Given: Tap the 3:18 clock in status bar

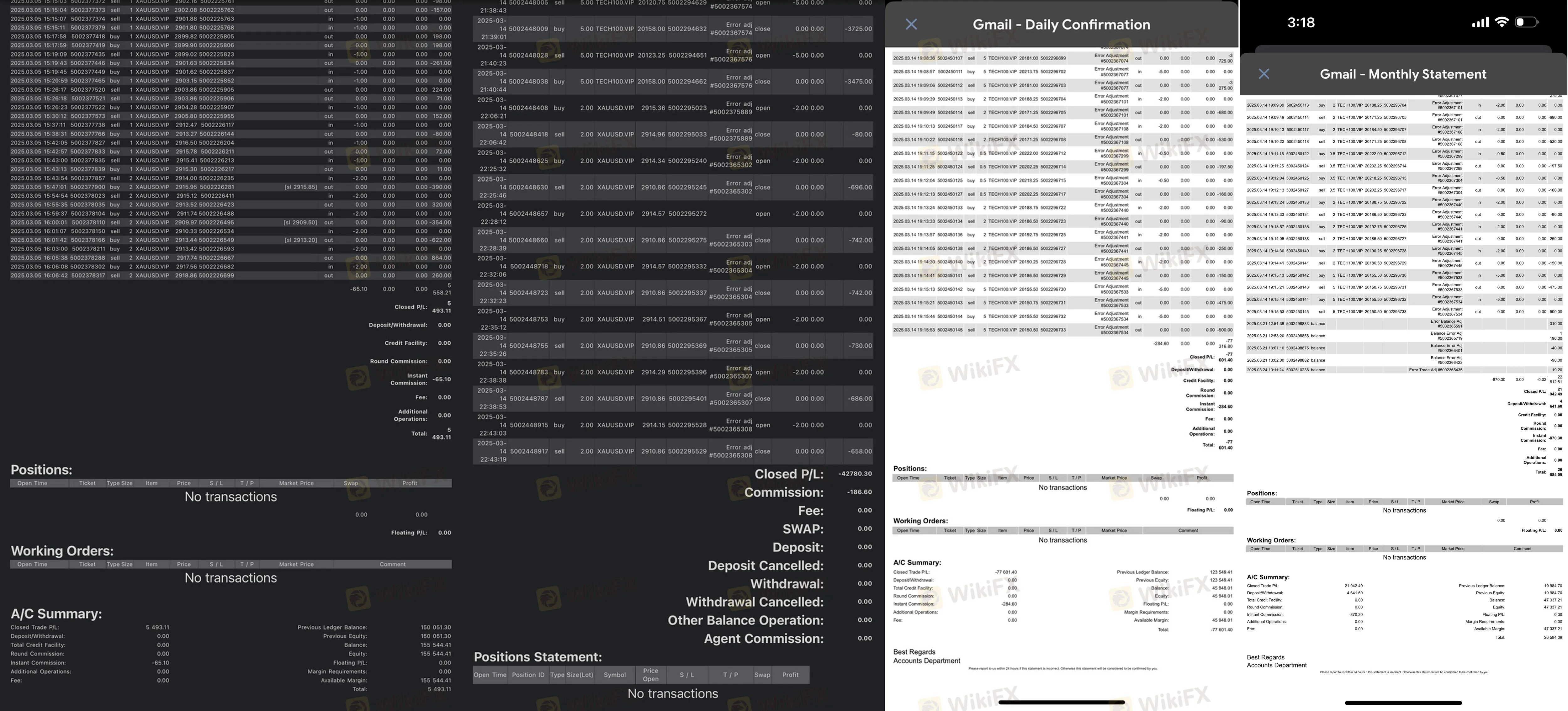Looking at the screenshot, I should point(1301,23).
